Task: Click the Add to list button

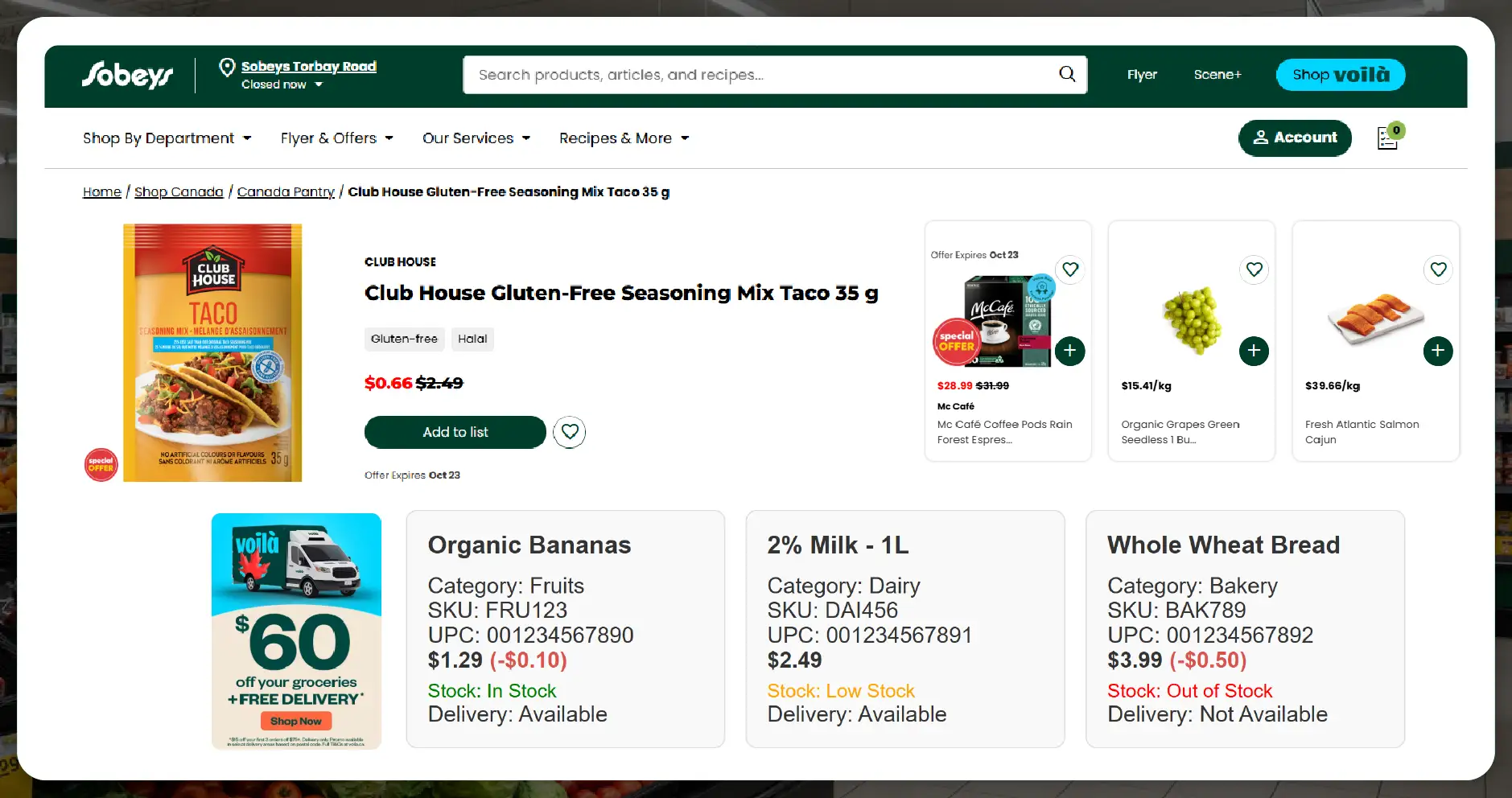Action: click(x=455, y=432)
